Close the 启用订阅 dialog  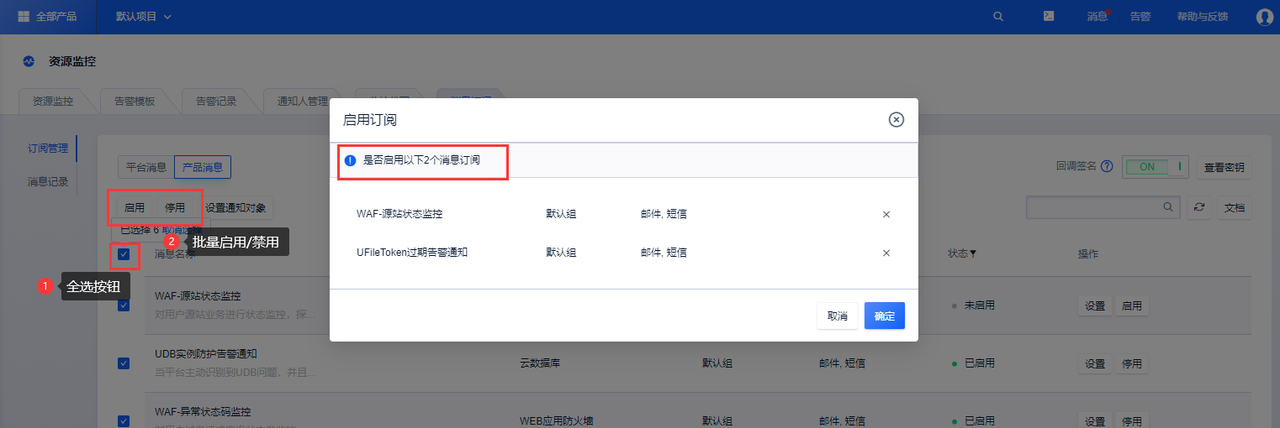[896, 119]
